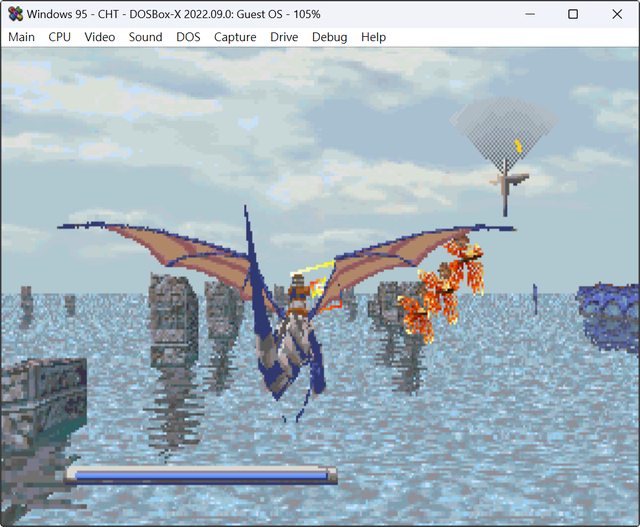Image resolution: width=640 pixels, height=527 pixels.
Task: Click the DOSBox-X app icon in title bar
Action: (15, 14)
